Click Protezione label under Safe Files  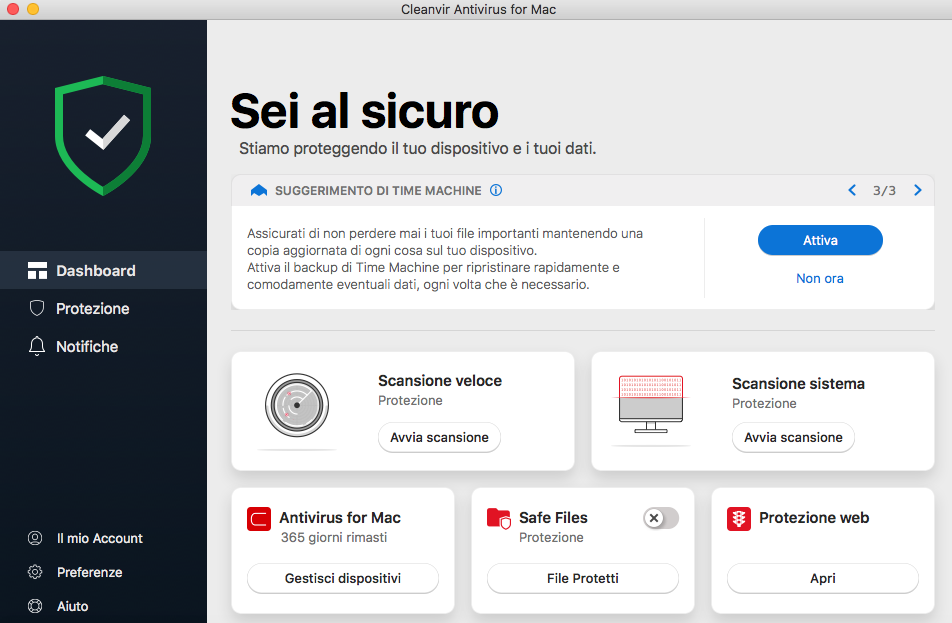[551, 537]
